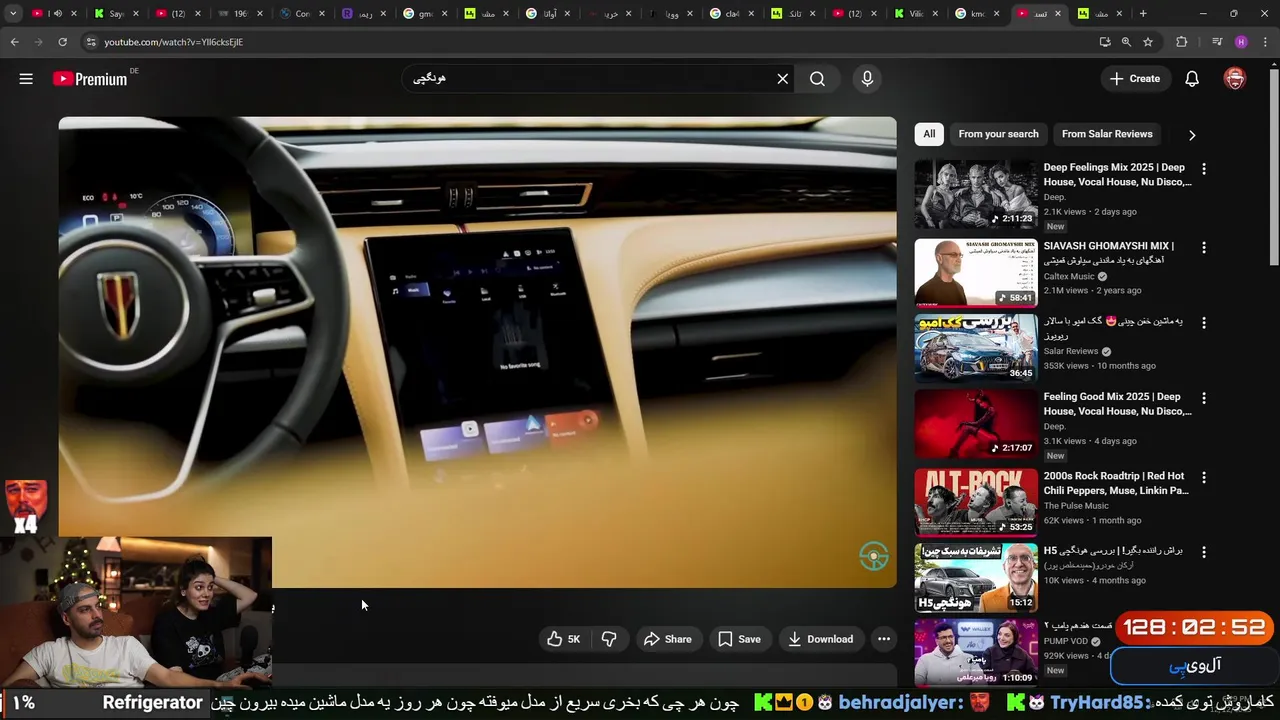Open the browser extensions puzzle icon

(1182, 42)
